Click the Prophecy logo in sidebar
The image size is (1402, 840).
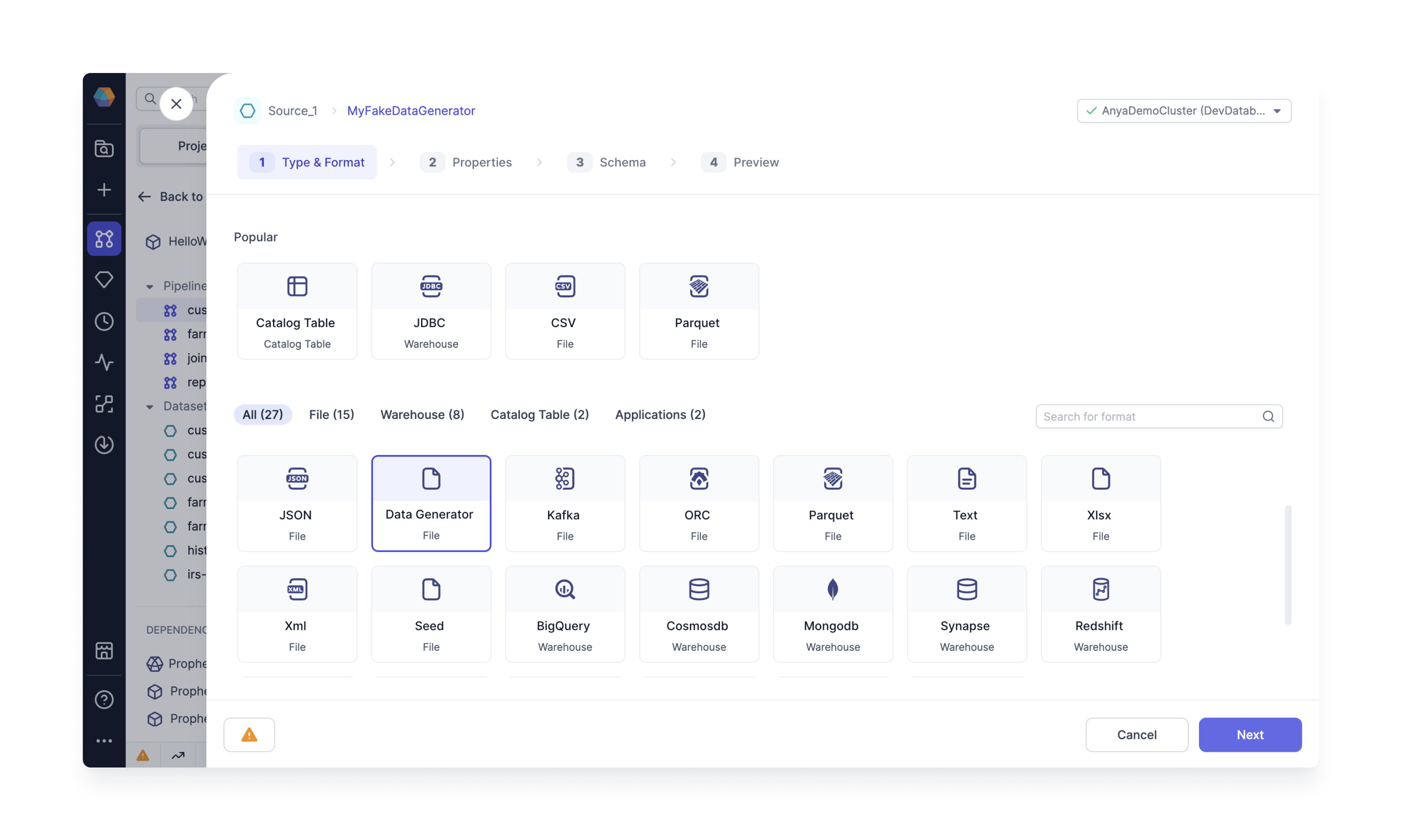coord(104,97)
